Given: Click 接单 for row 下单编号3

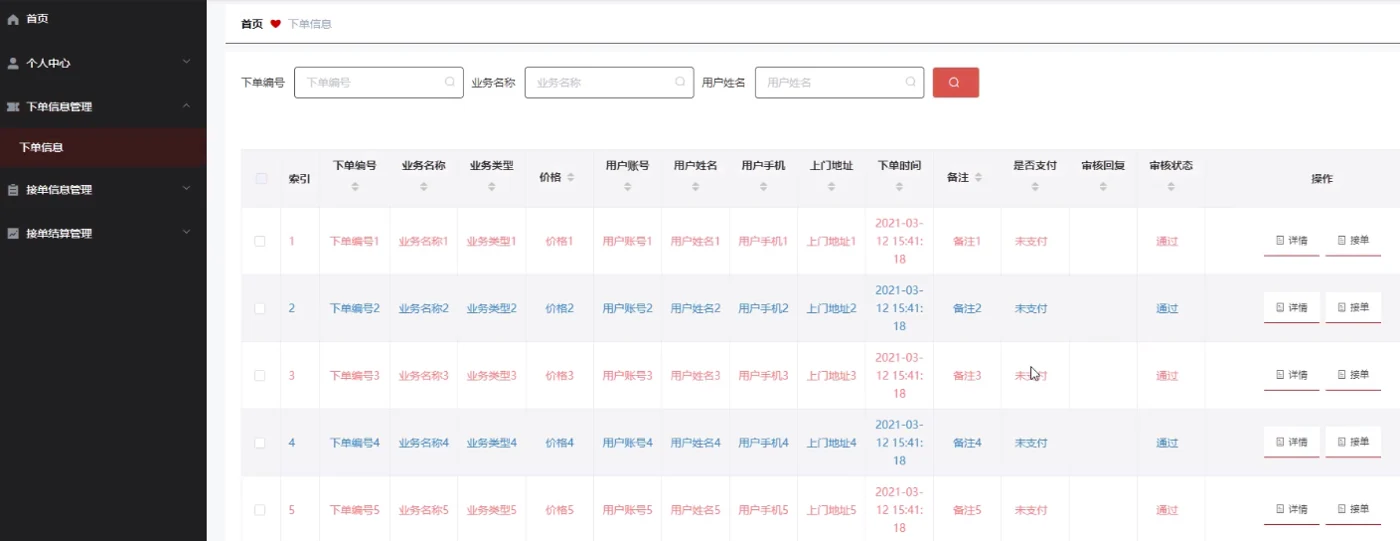Looking at the screenshot, I should (1353, 375).
